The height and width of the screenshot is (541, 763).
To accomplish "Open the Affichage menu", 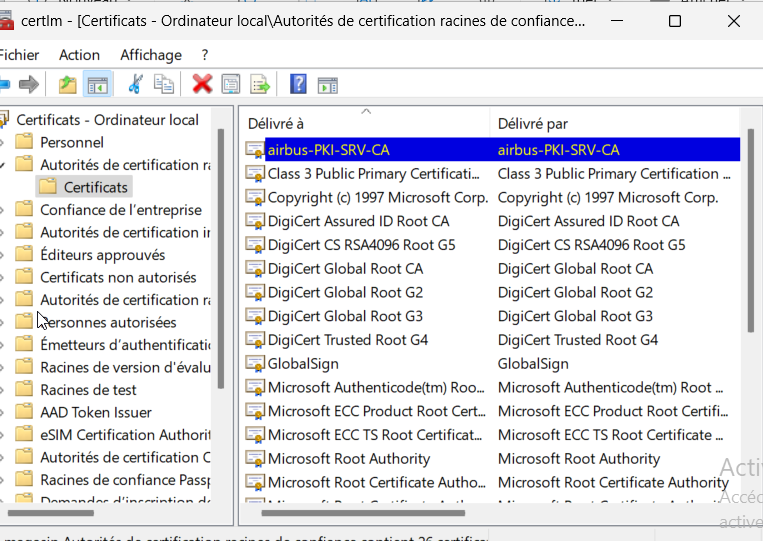I will point(151,55).
